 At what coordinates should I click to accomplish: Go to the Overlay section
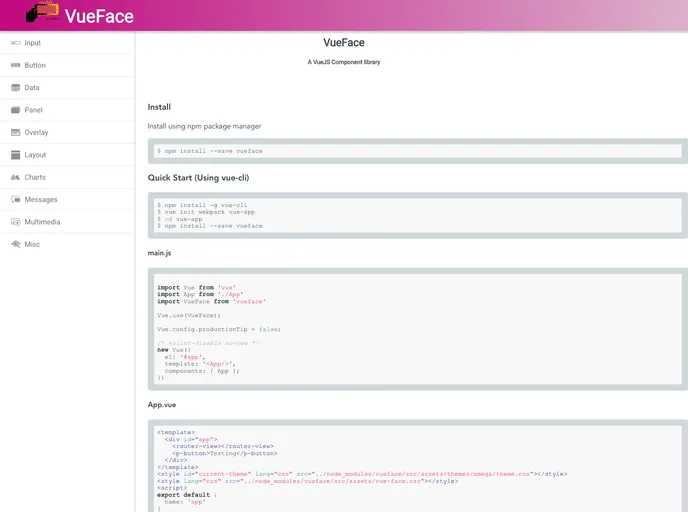pos(36,132)
